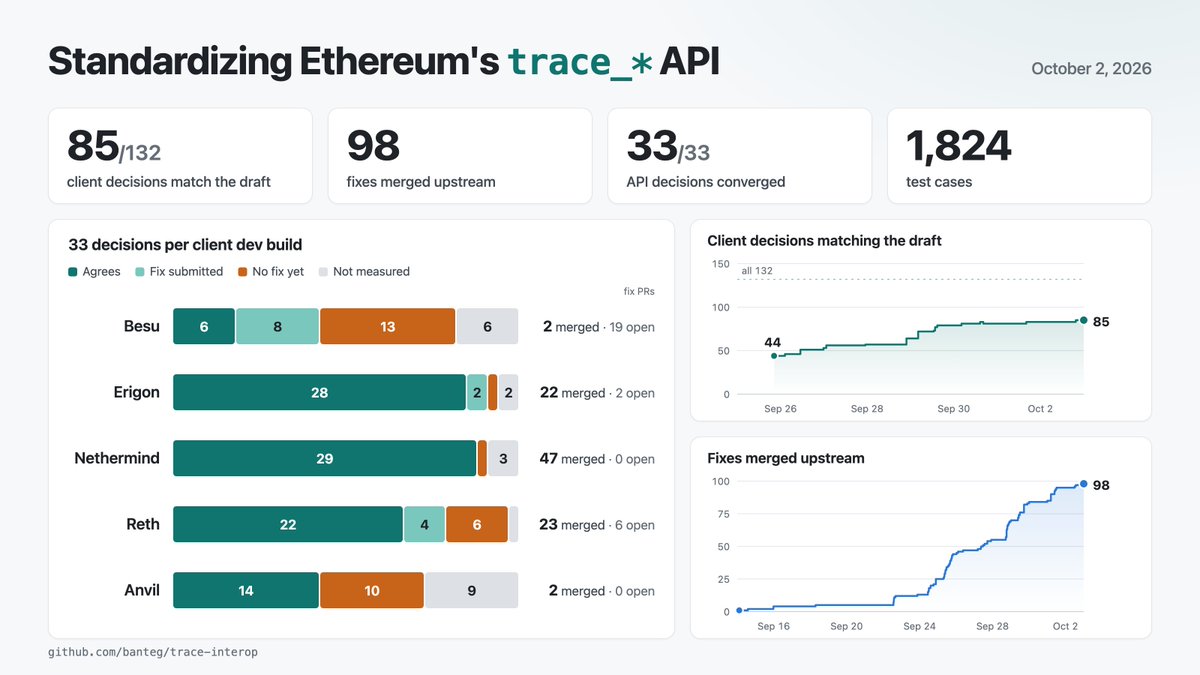Select the Anvil Agrees segment showing 14
Viewport: 1200px width, 675px height.
(246, 590)
